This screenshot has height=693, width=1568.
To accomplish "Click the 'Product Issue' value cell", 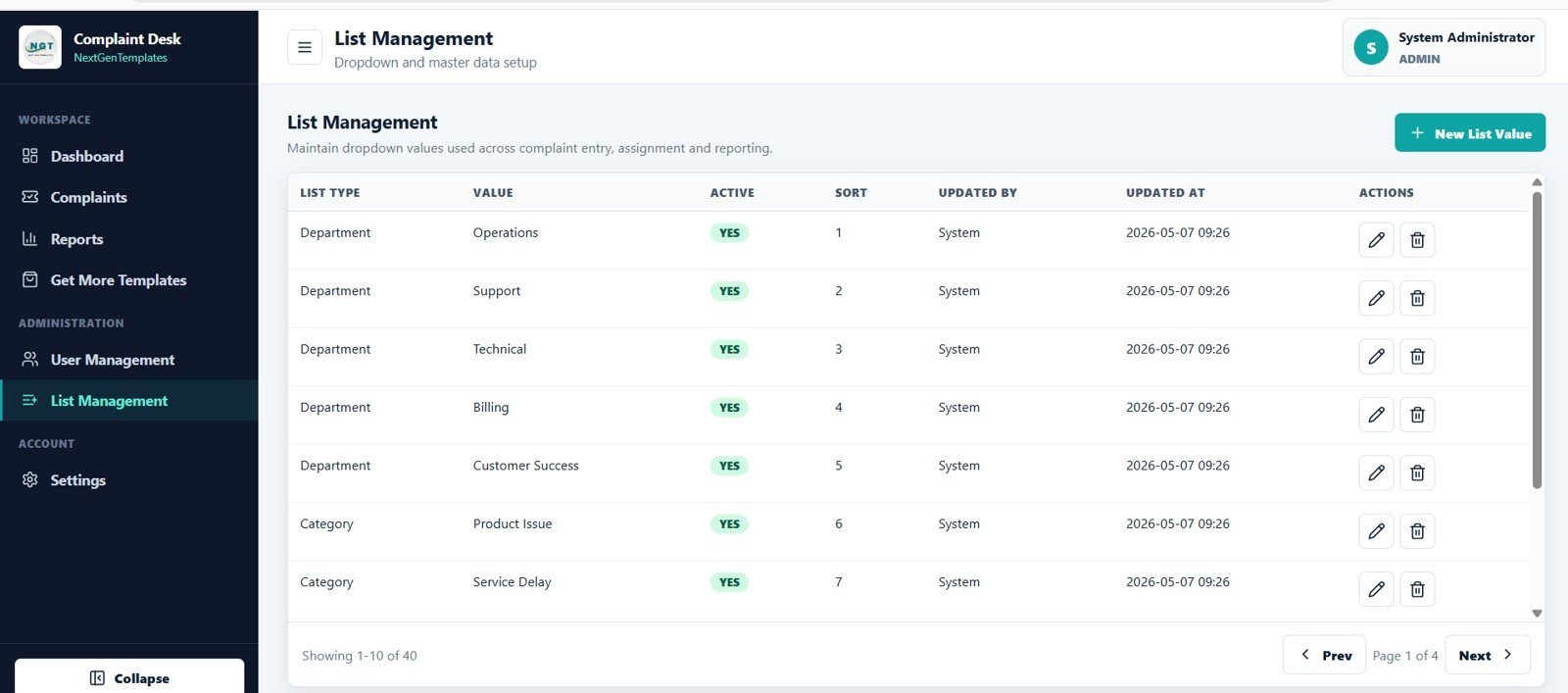I will tap(513, 523).
